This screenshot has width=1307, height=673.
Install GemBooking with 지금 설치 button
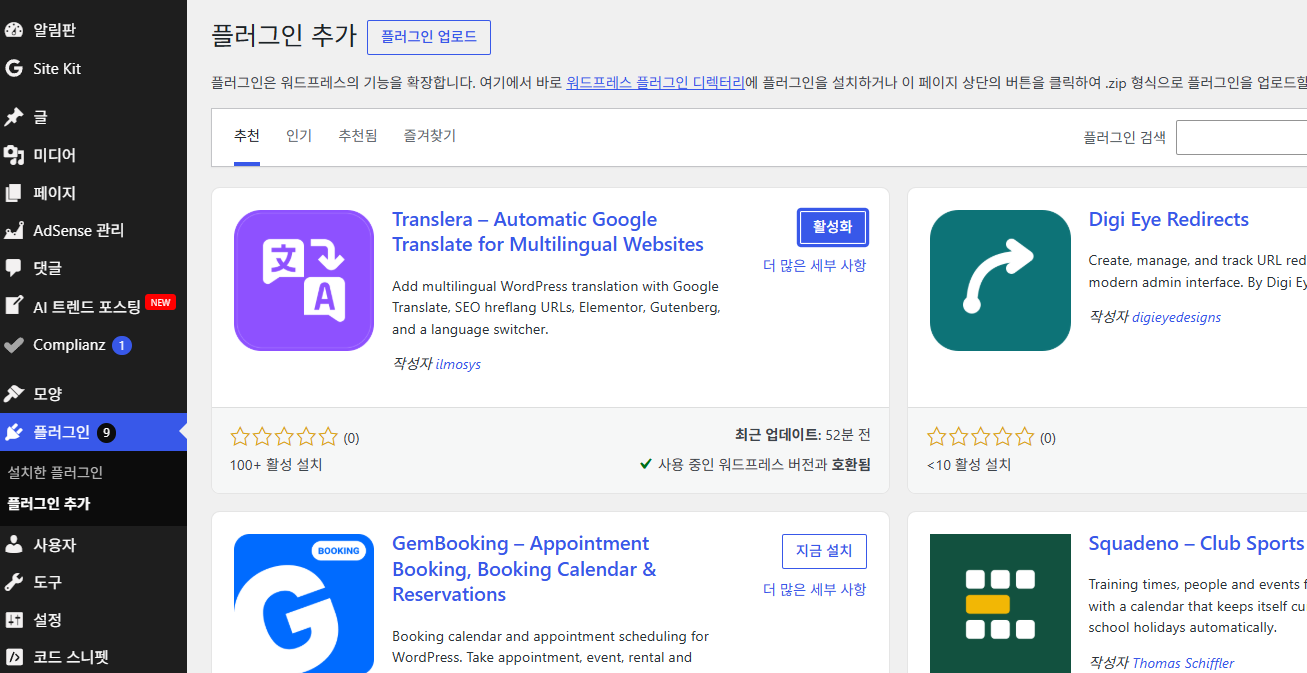824,551
